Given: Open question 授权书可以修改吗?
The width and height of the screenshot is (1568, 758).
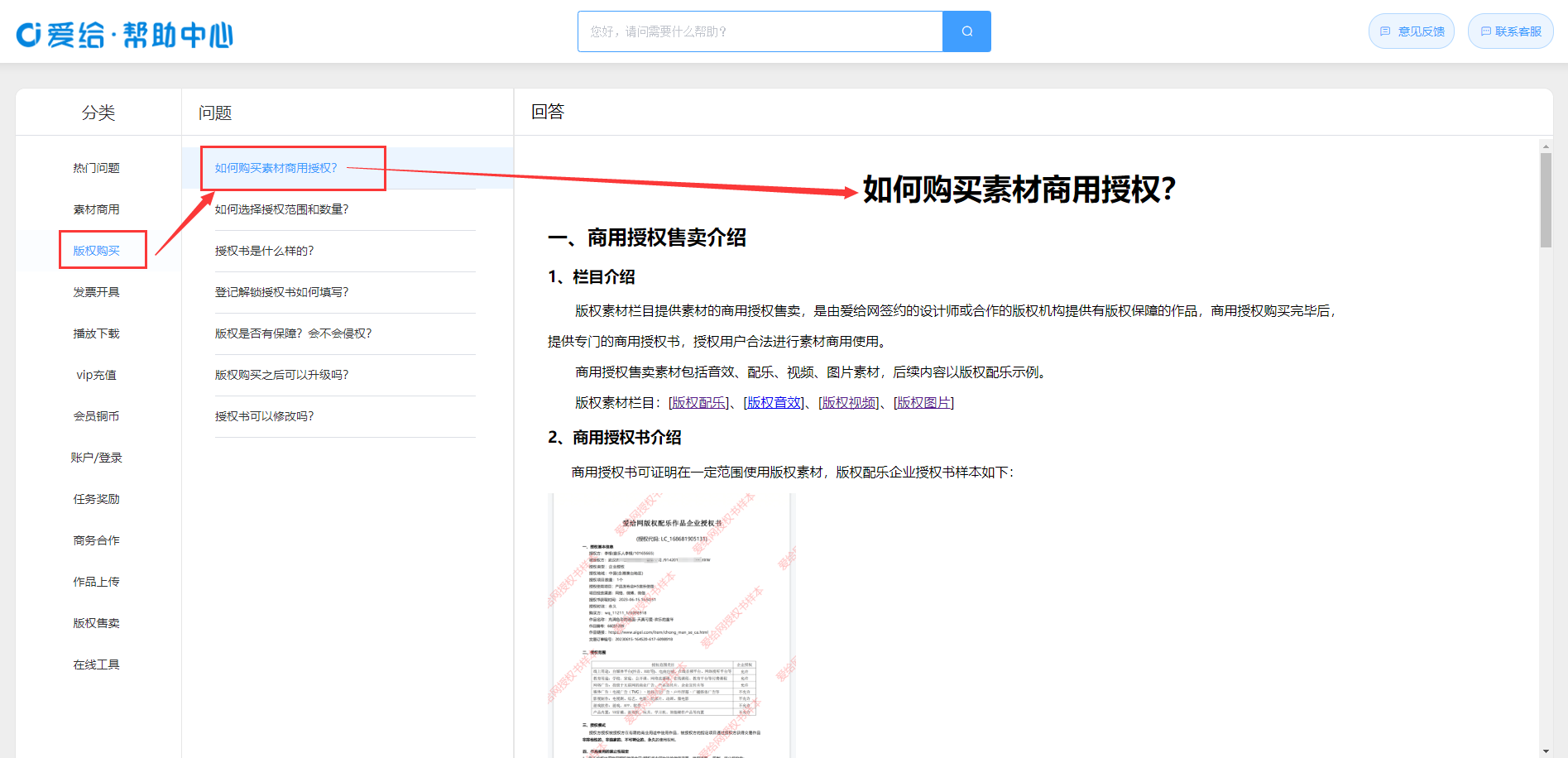Looking at the screenshot, I should coord(265,416).
